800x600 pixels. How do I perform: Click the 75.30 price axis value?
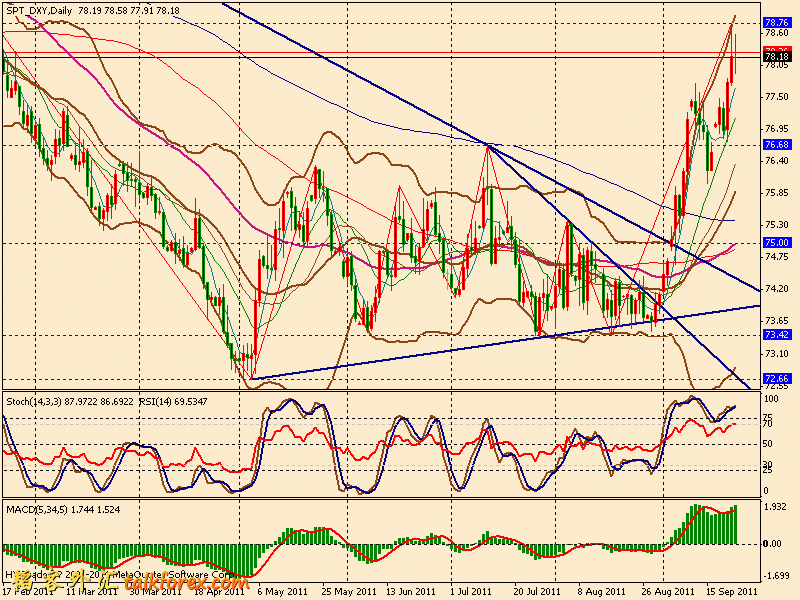pos(777,224)
